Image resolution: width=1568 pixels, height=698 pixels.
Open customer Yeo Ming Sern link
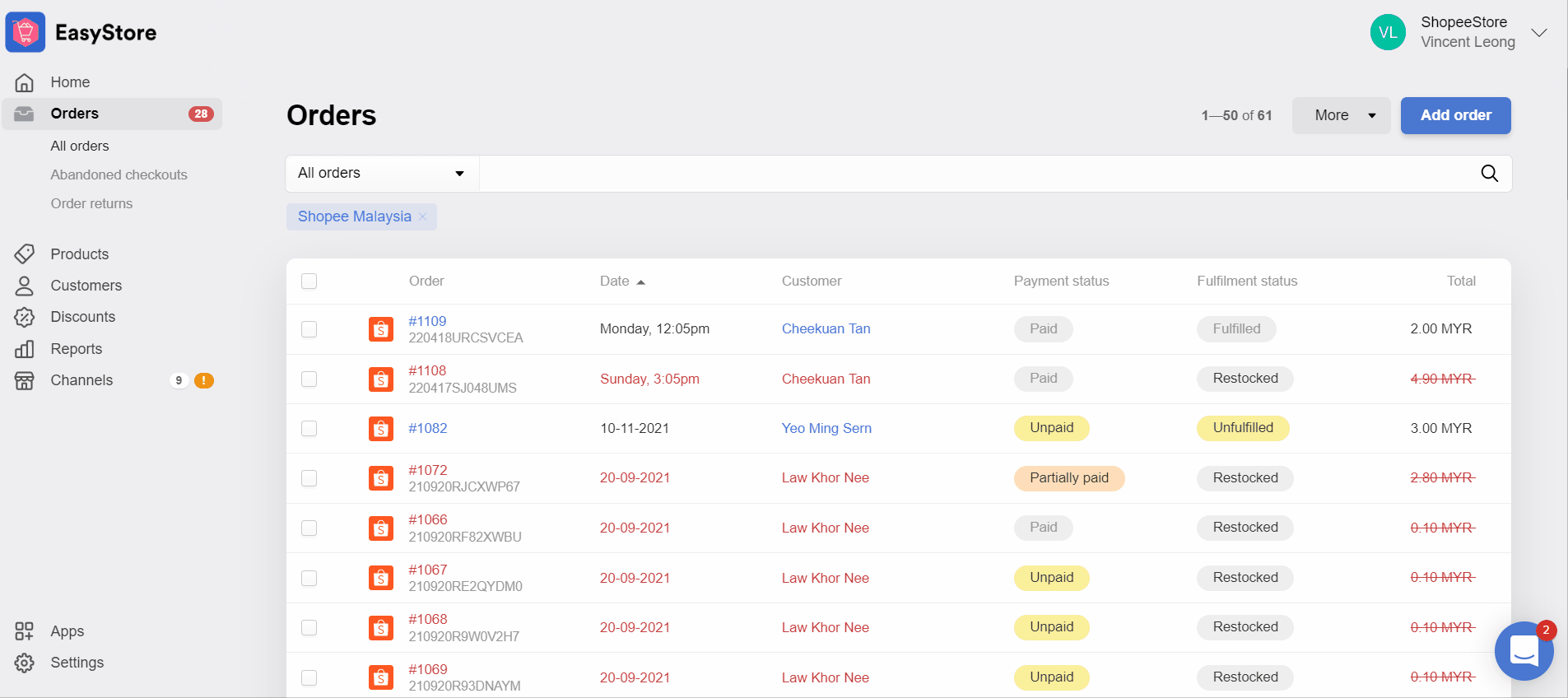point(826,429)
